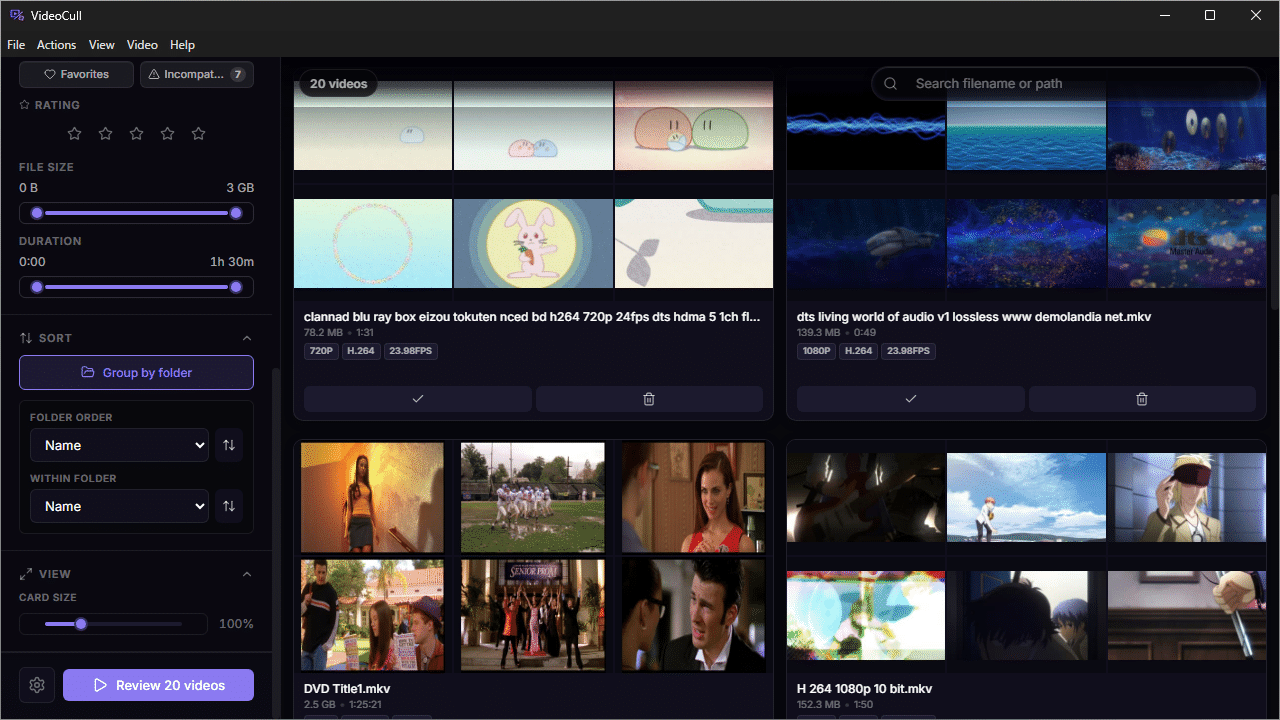Toggle the Incompatible videos filter

pyautogui.click(x=197, y=74)
